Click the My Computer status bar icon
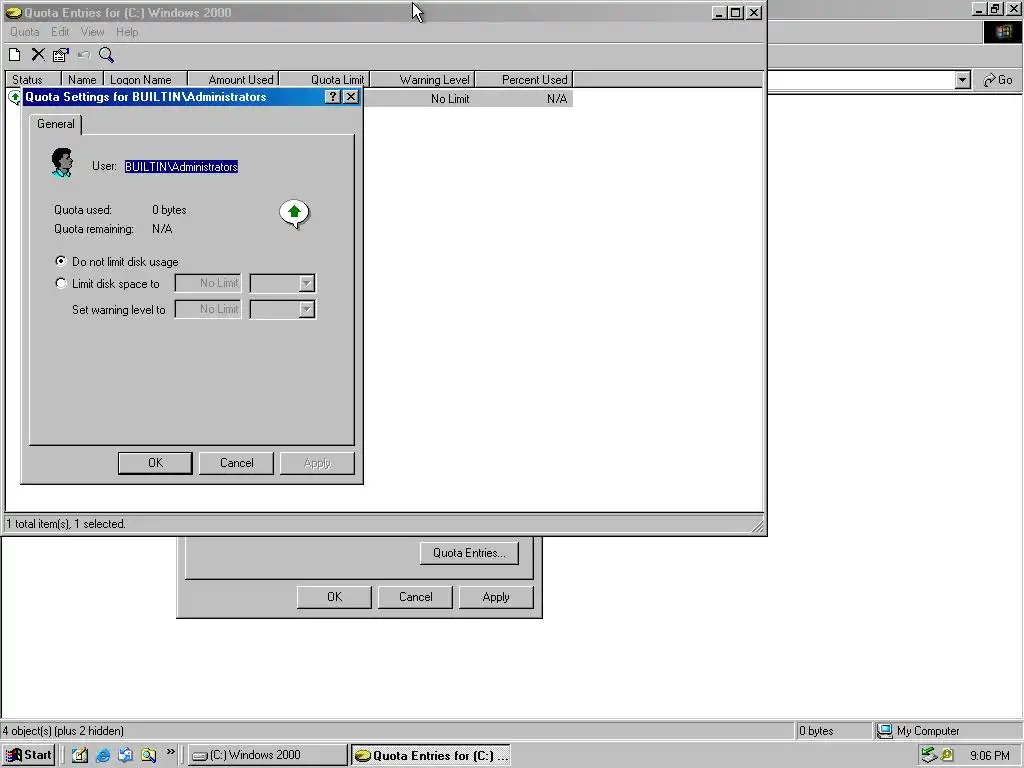Image resolution: width=1024 pixels, height=768 pixels. pos(884,731)
